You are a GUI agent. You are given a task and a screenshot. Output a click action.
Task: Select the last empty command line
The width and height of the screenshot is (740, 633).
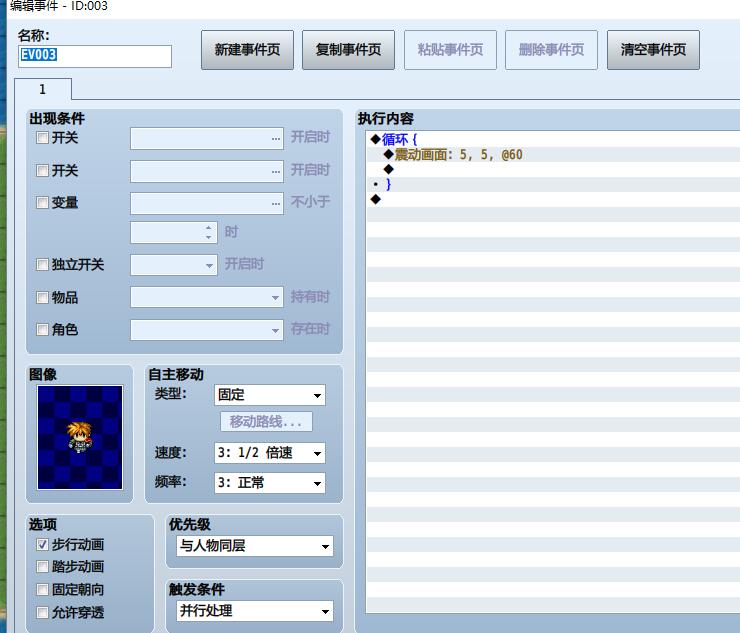553,199
